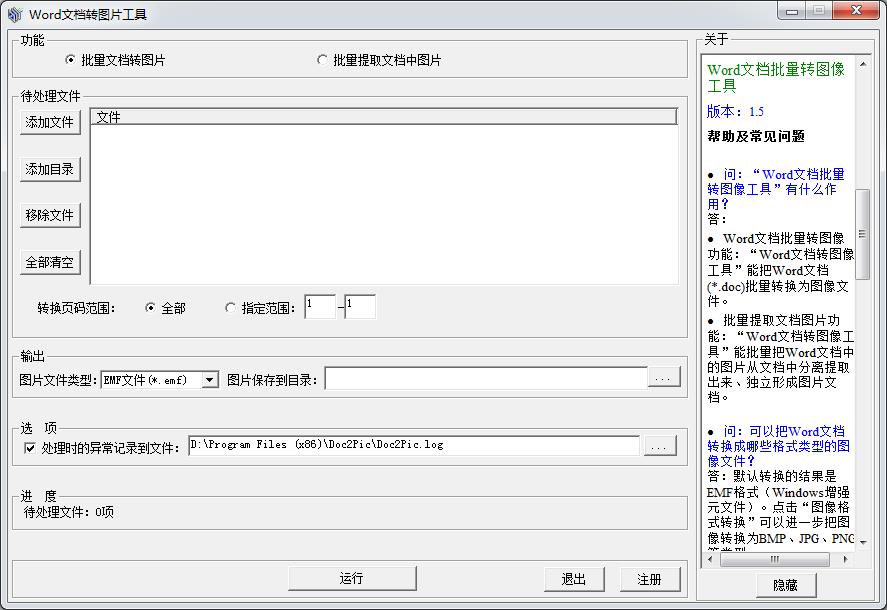Image resolution: width=887 pixels, height=610 pixels.
Task: Click the 添加目录 button to add a folder
Action: [x=49, y=168]
